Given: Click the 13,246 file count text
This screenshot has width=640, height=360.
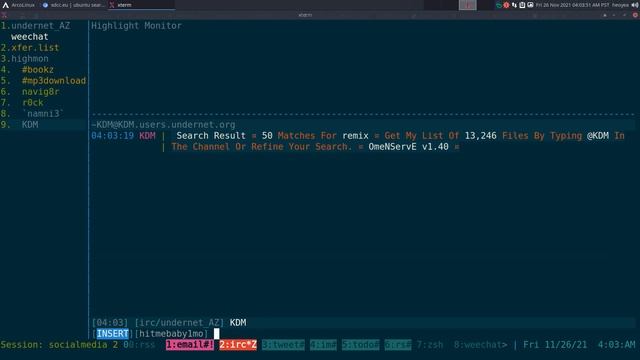Looking at the screenshot, I should coord(480,136).
